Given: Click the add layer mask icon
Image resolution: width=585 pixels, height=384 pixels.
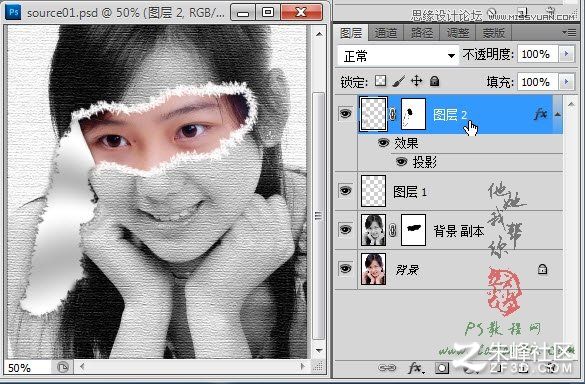Looking at the screenshot, I should [x=442, y=368].
